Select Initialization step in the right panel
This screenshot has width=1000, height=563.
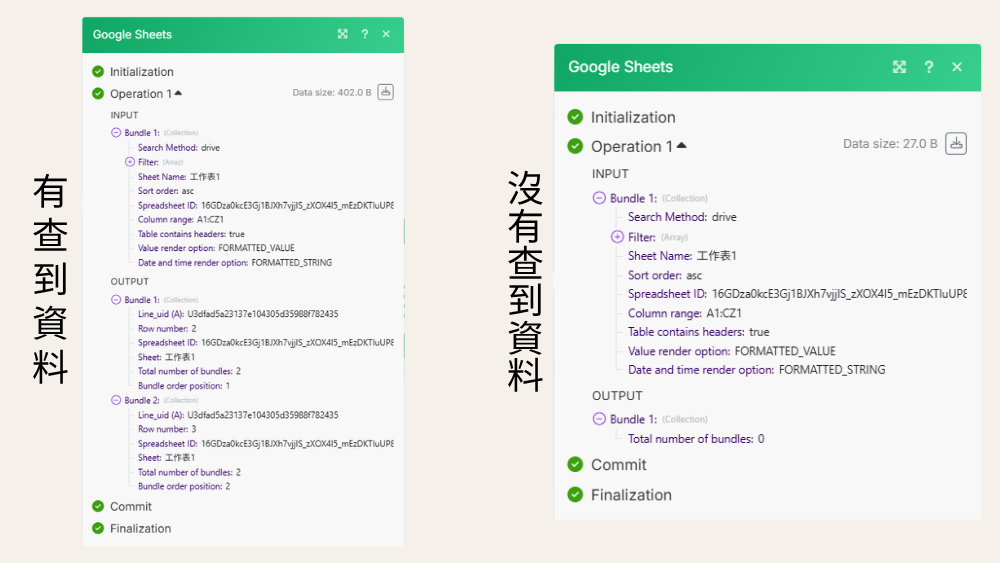(x=633, y=117)
